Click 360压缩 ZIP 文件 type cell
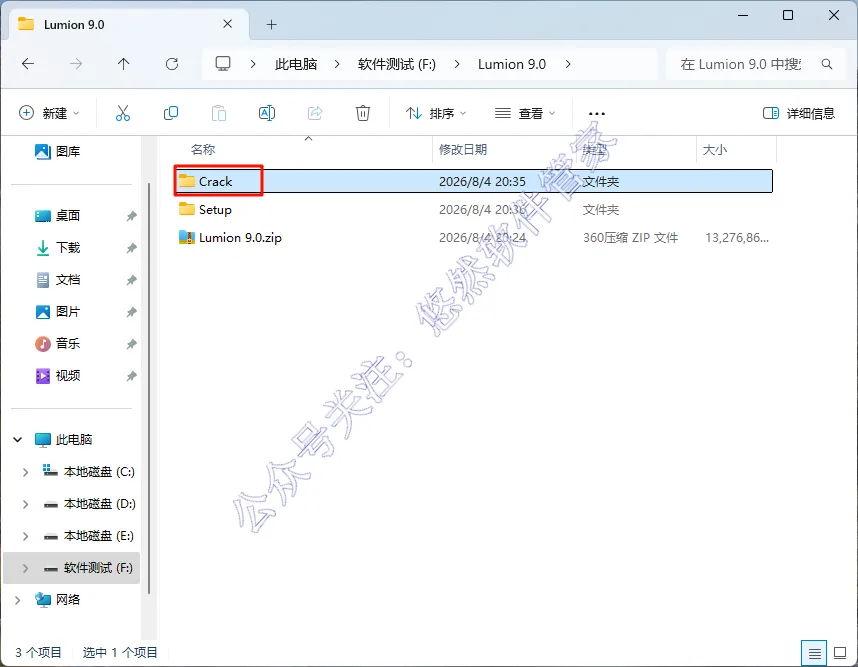 pos(630,237)
